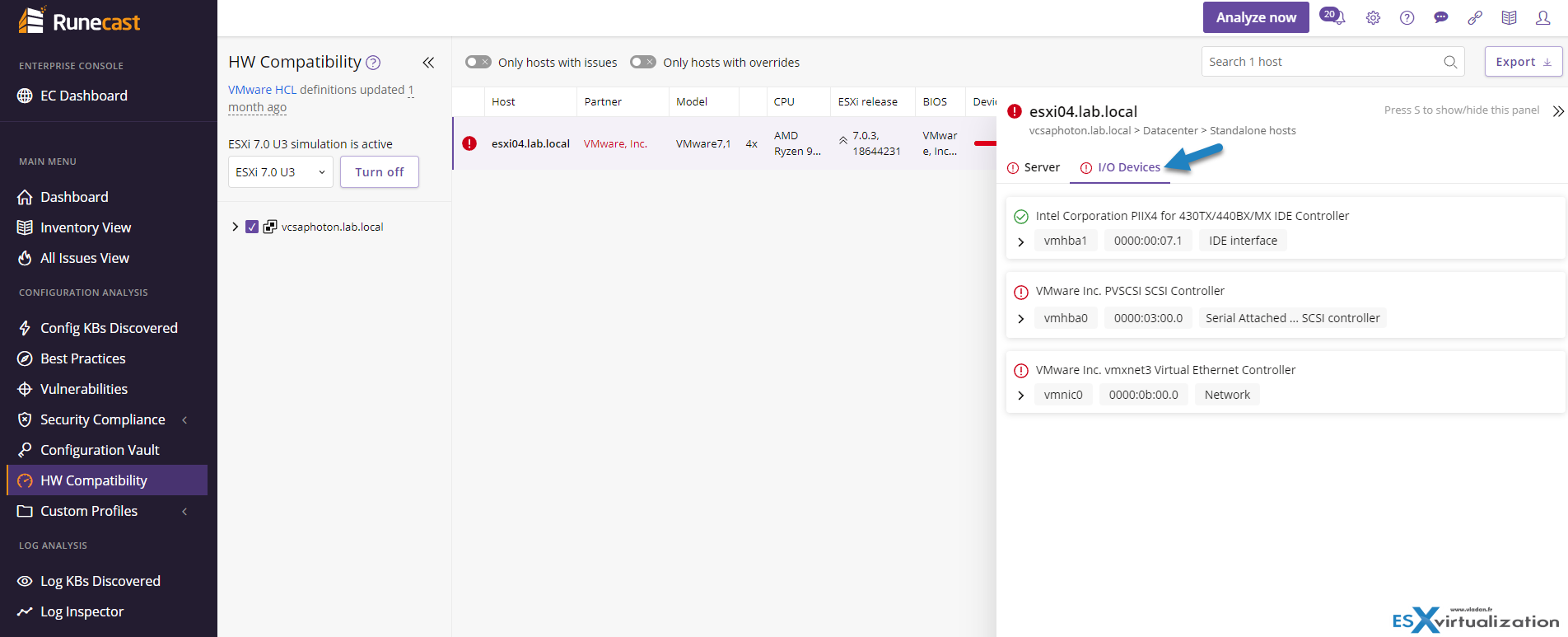
Task: Focus the Search 1 host field
Action: (1332, 62)
